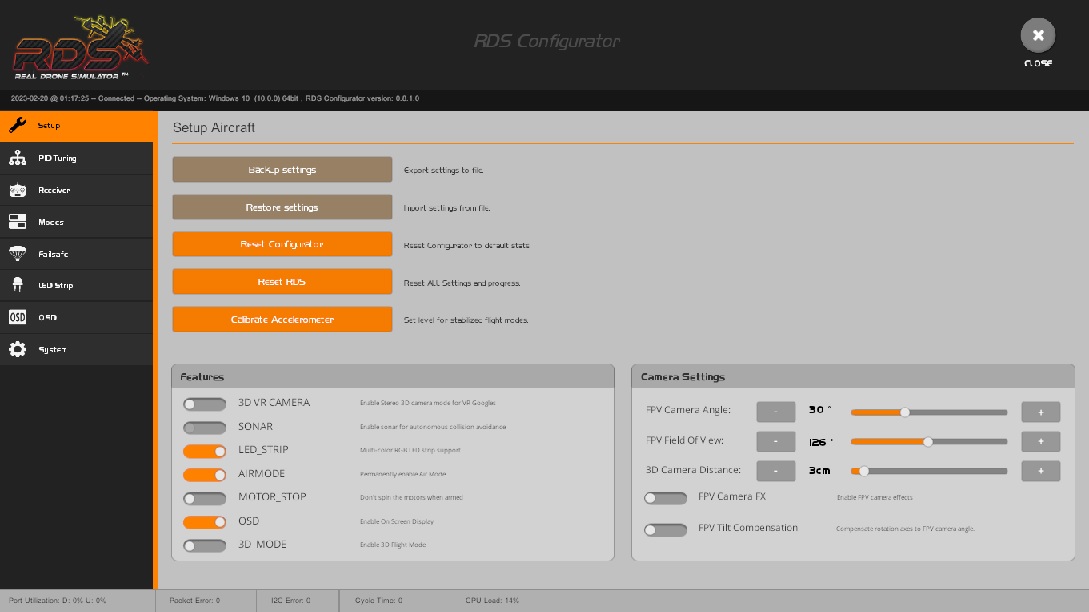Image resolution: width=1089 pixels, height=612 pixels.
Task: Click the Port Utilization status text
Action: [57, 600]
